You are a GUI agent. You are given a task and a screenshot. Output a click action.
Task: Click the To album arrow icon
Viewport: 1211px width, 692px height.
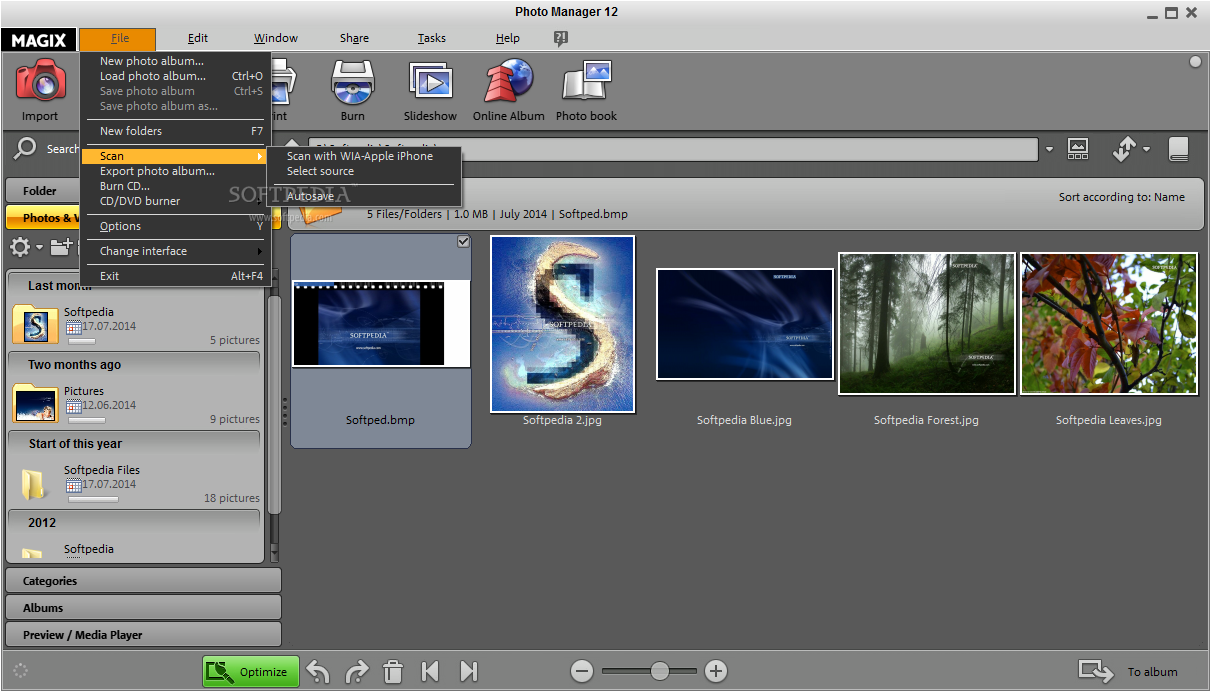1096,671
